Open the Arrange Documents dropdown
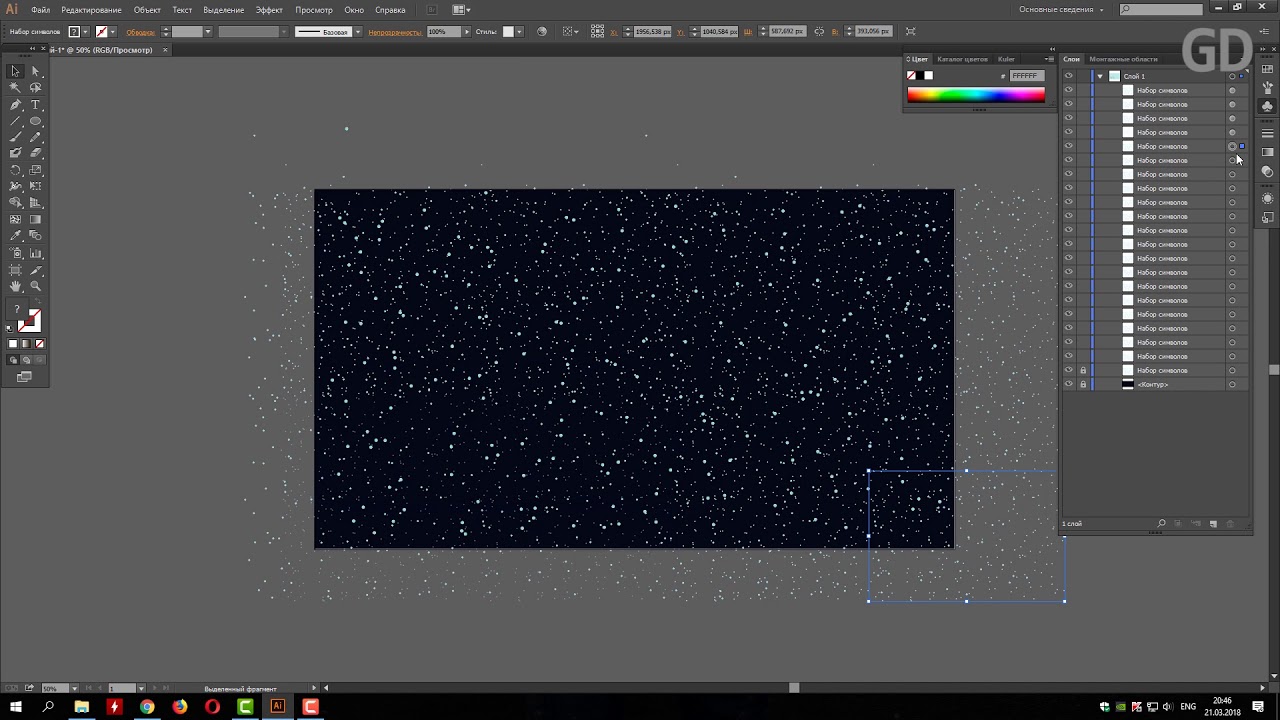 point(461,9)
